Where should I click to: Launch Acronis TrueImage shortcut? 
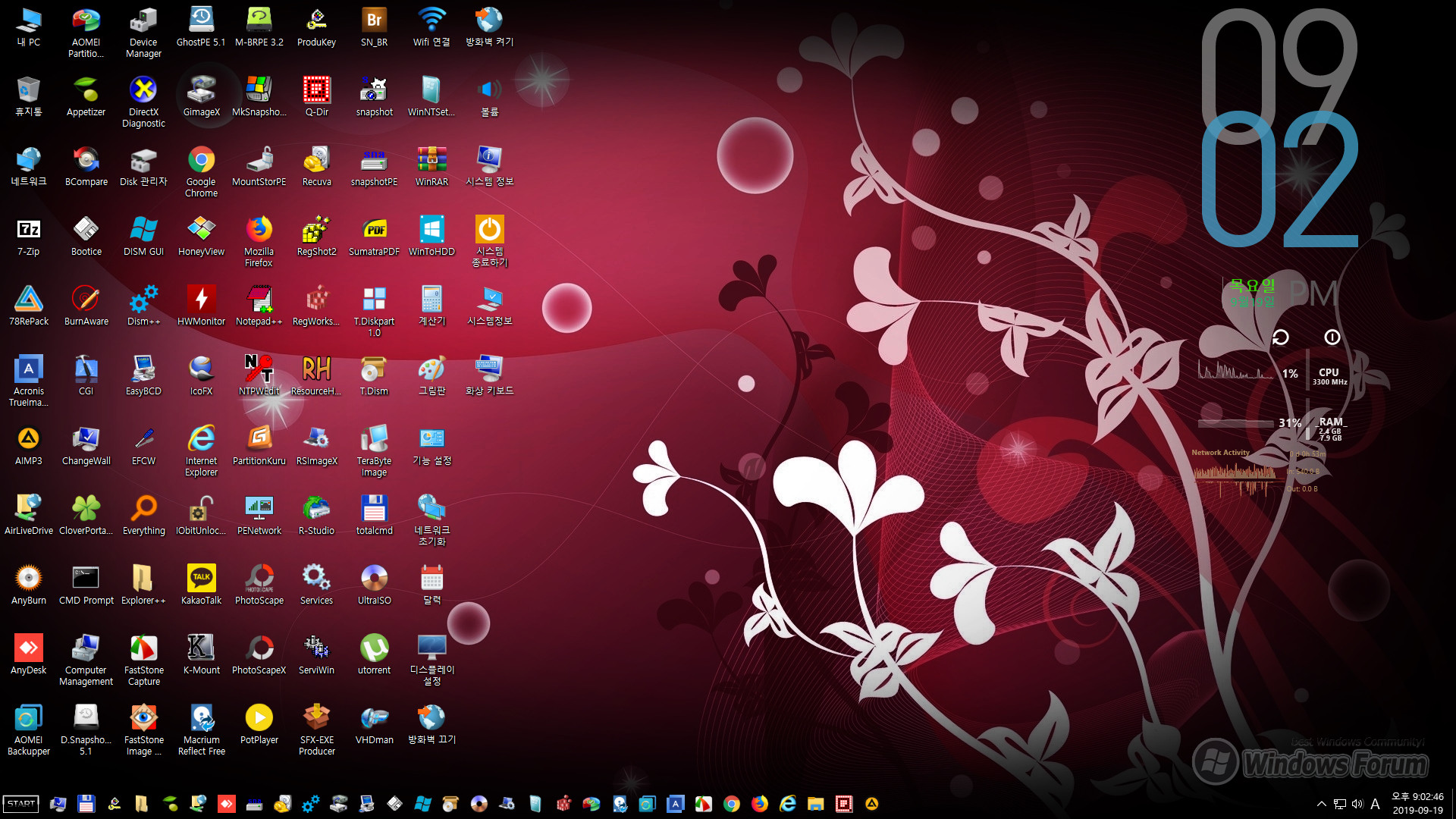(29, 381)
